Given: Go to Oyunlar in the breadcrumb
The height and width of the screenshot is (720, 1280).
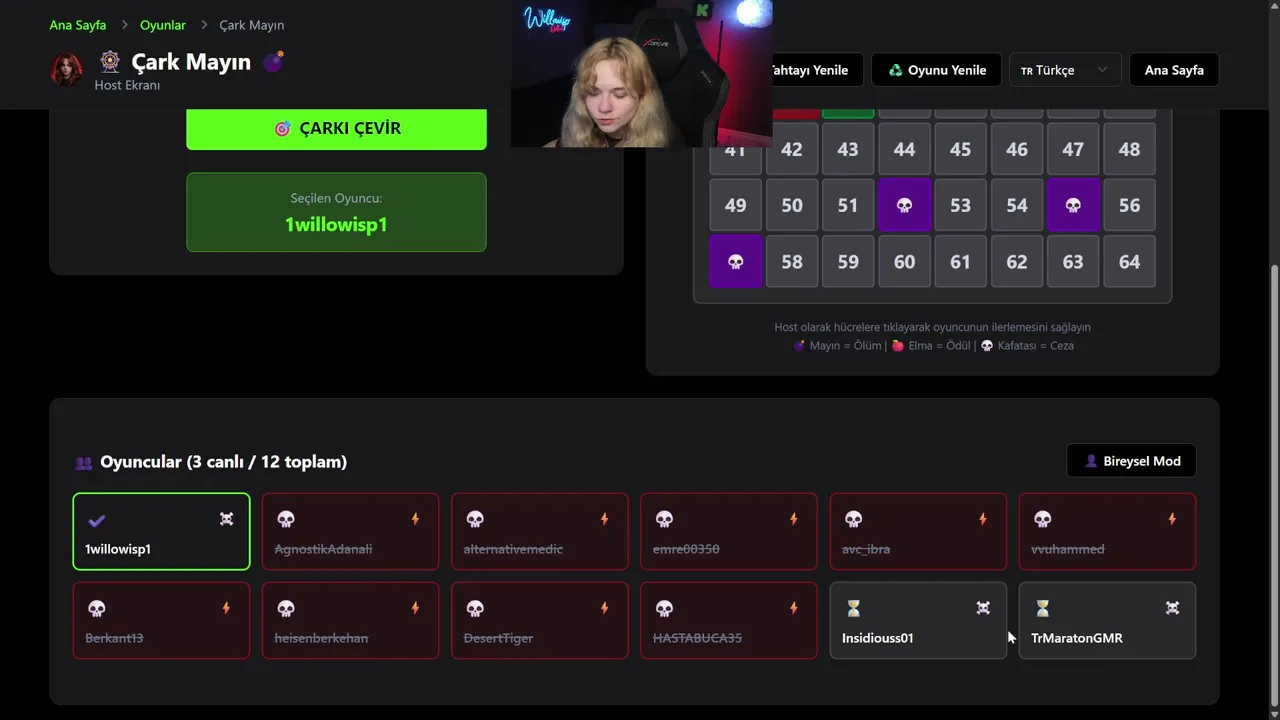Looking at the screenshot, I should (x=163, y=25).
